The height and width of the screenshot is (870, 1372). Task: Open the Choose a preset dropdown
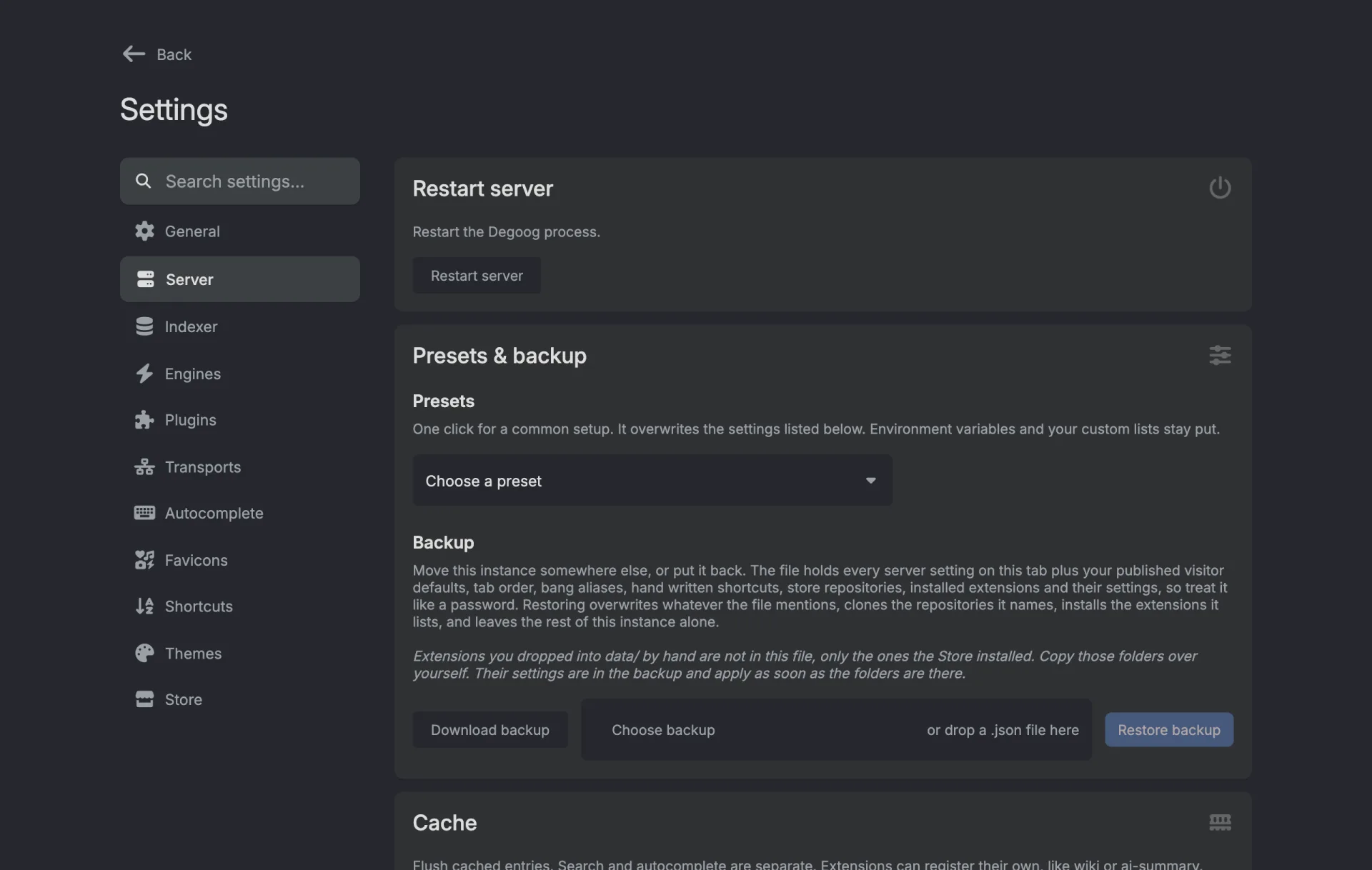[652, 481]
